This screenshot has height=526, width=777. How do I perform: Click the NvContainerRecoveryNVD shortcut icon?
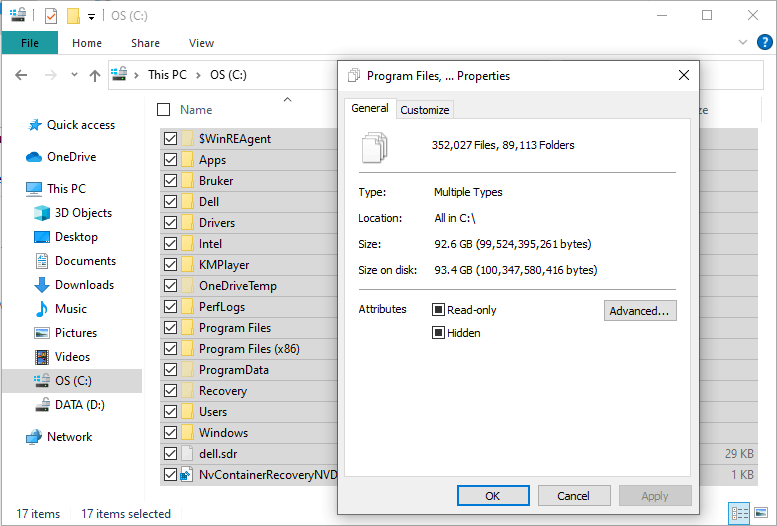click(x=186, y=475)
